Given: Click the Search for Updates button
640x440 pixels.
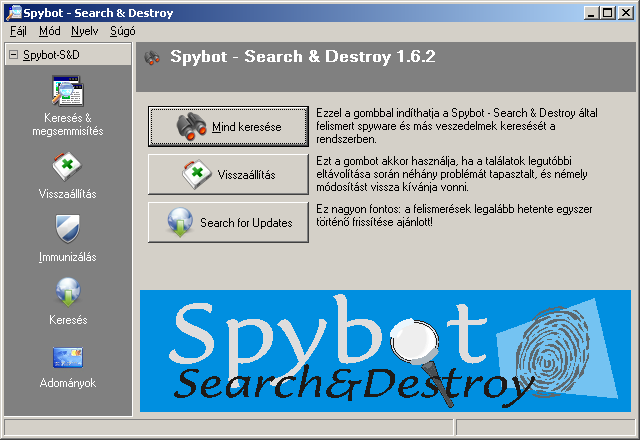Looking at the screenshot, I should coord(228,222).
